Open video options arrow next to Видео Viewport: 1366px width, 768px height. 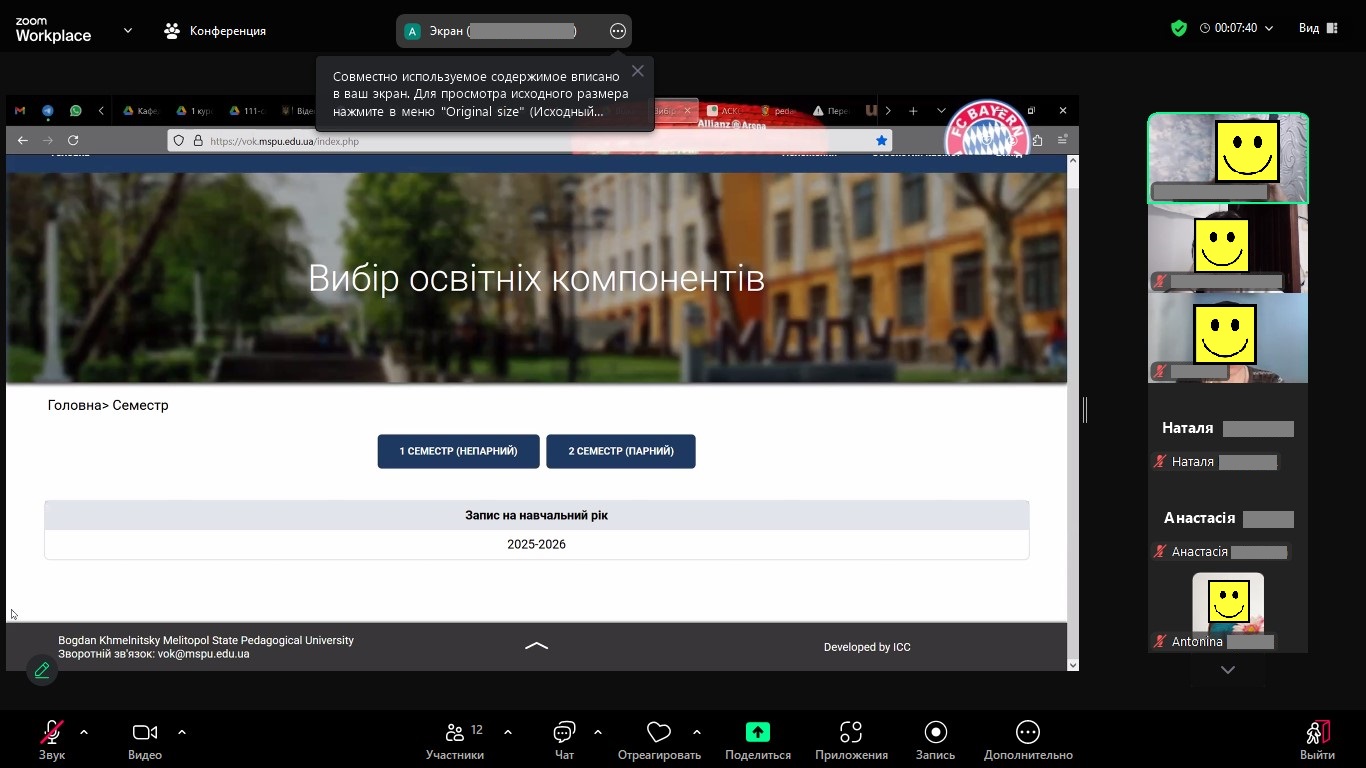click(x=182, y=732)
